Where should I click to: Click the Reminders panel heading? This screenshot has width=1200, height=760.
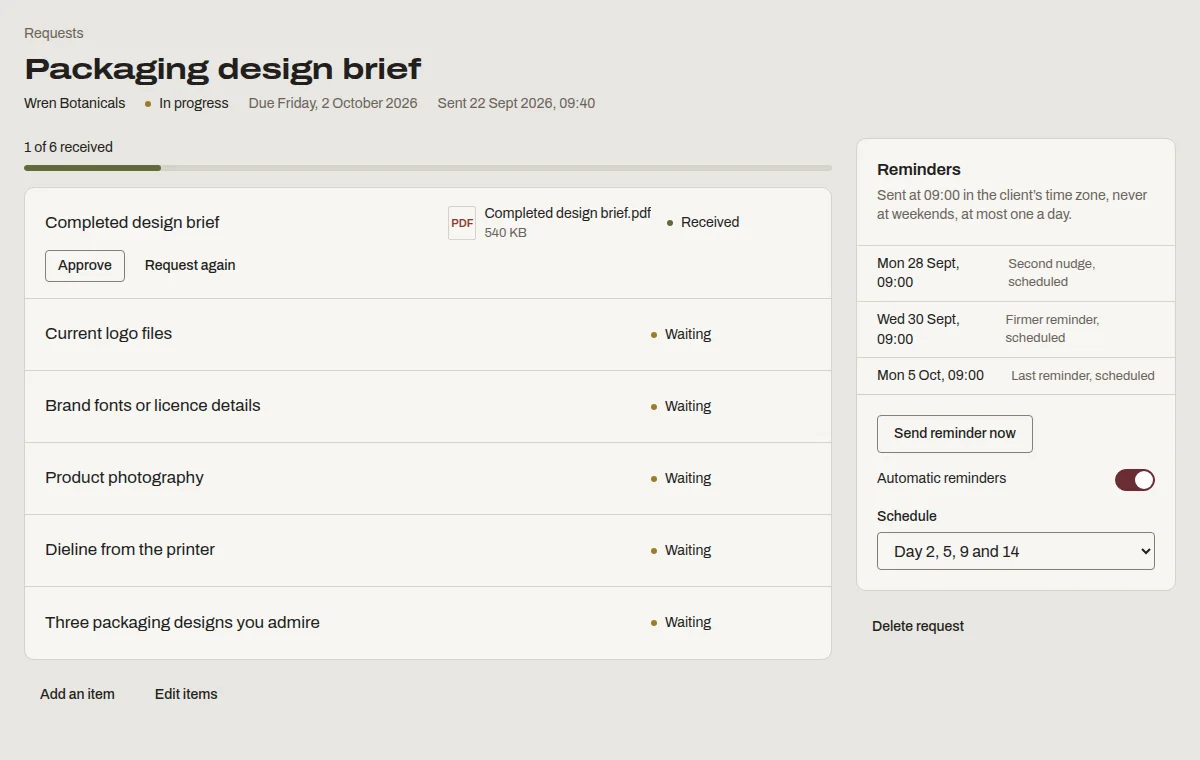tap(919, 169)
